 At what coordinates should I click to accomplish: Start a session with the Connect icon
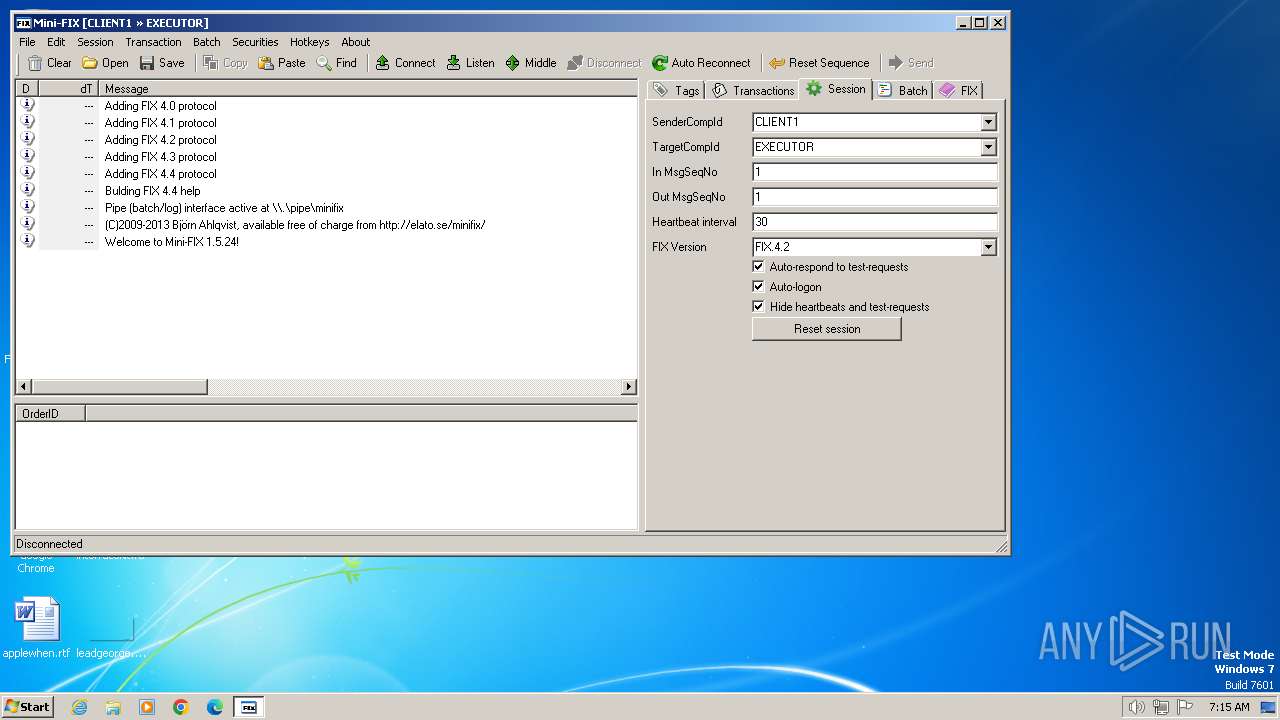(383, 63)
